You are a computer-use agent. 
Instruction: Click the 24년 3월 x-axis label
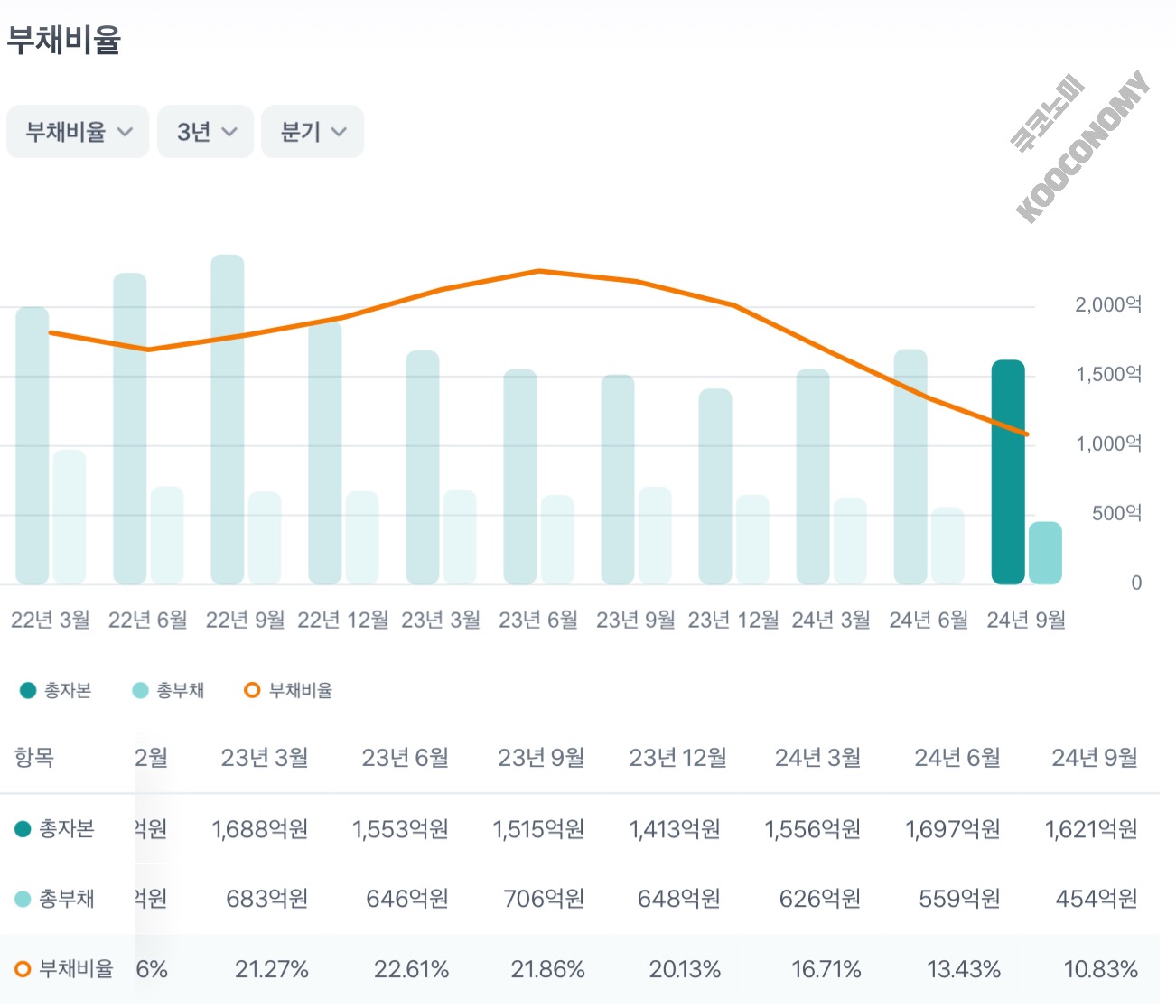831,620
